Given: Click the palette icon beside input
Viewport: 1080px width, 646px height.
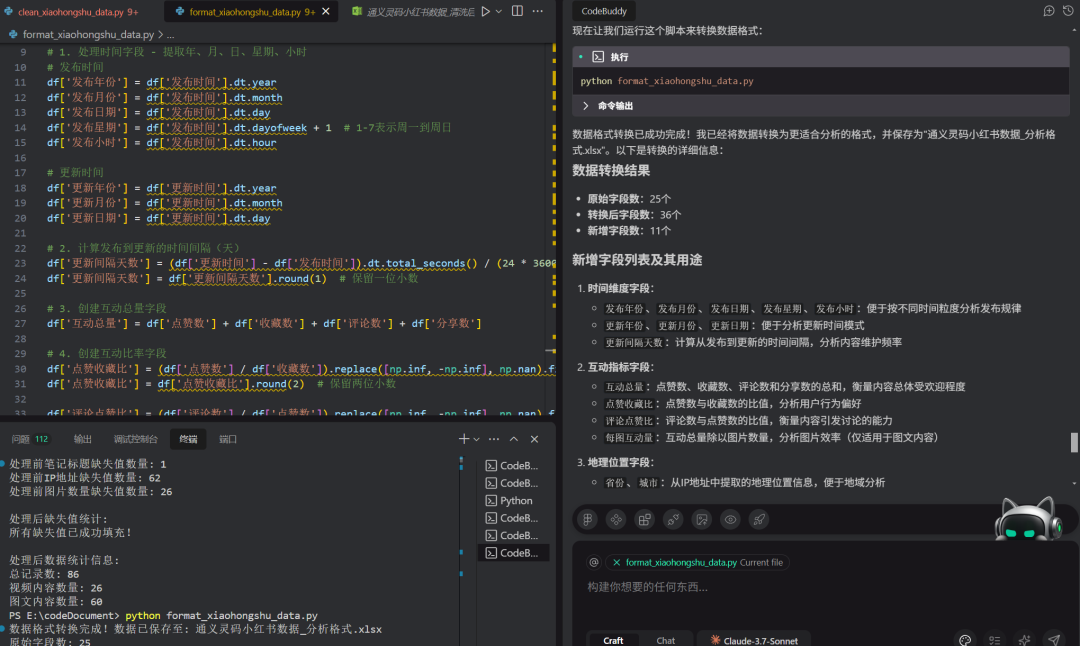Looking at the screenshot, I should click(965, 640).
